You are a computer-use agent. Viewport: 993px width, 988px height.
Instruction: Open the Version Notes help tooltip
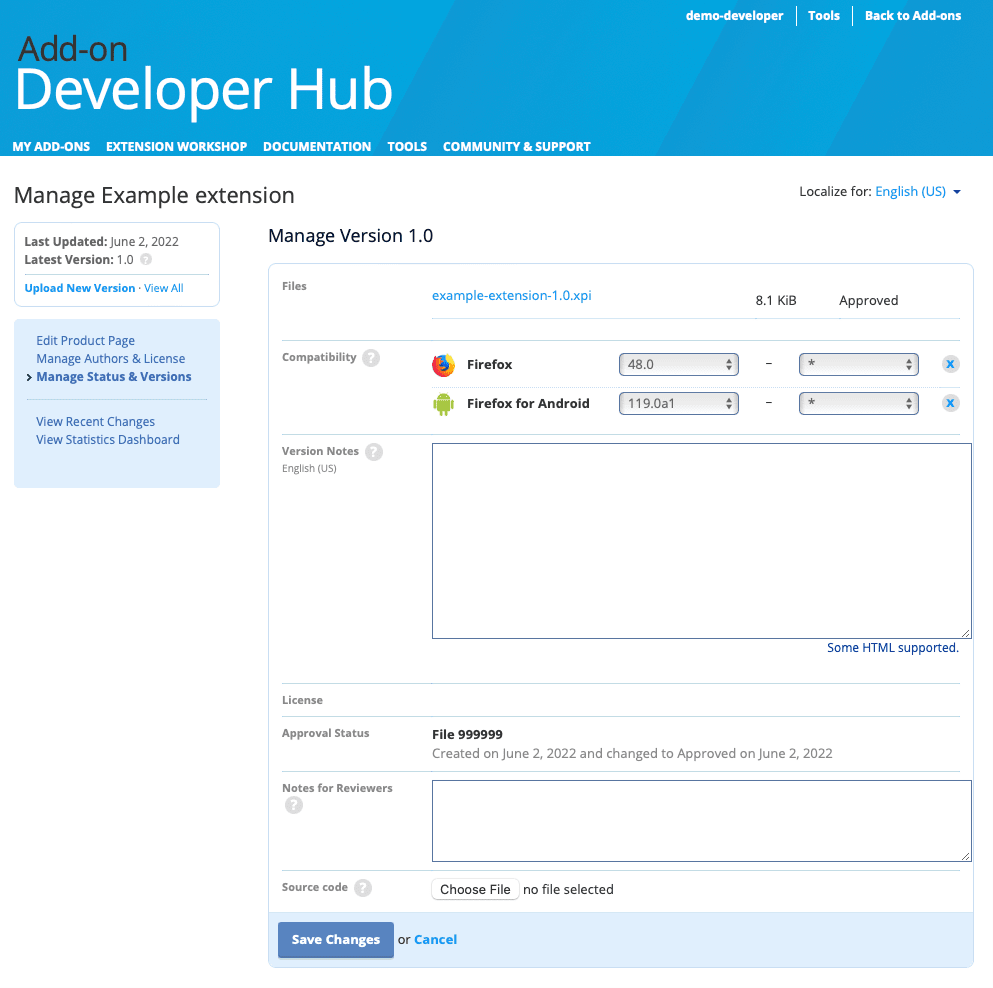pyautogui.click(x=374, y=451)
